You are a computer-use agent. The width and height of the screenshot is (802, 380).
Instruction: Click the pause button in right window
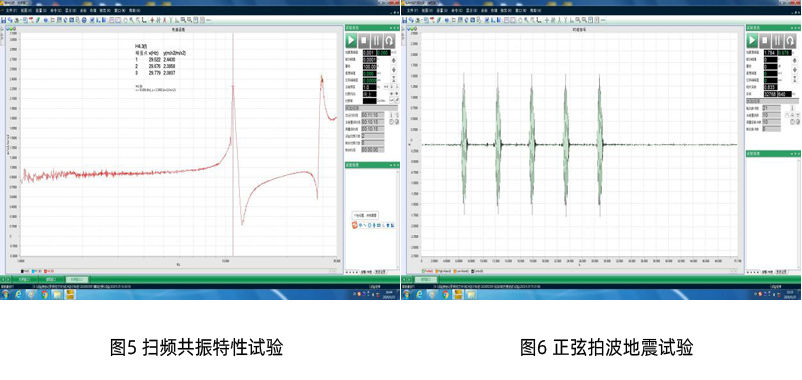tap(777, 40)
